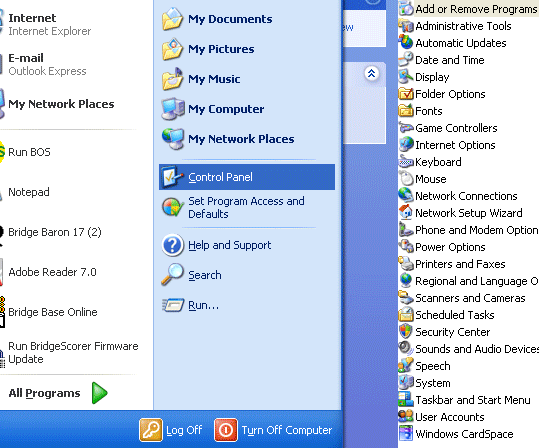Expand the All Programs green arrow
This screenshot has width=539, height=448.
click(100, 393)
